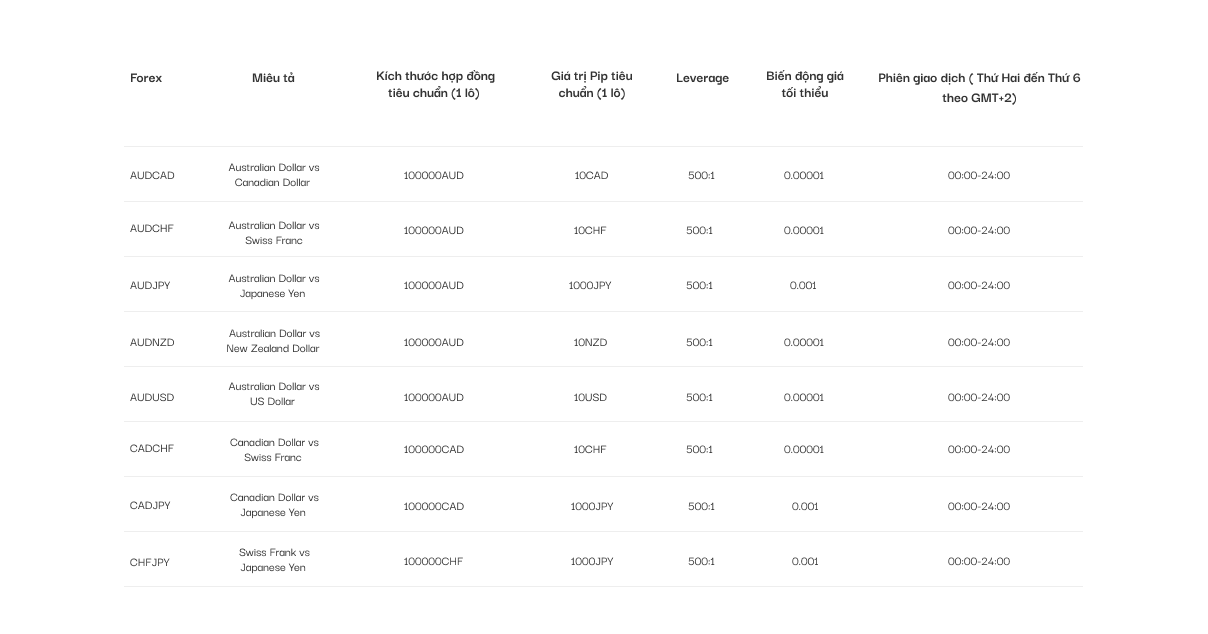Screen dimensions: 1208x634
Task: Click the AUDCAD symbol cell
Action: tap(152, 175)
